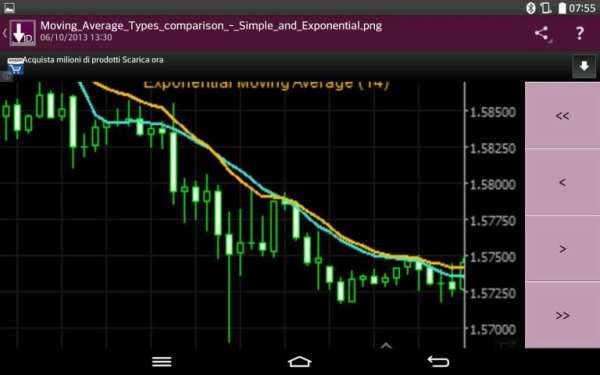Tap the 1.58500 price label
The width and height of the screenshot is (600, 375).
coord(492,112)
